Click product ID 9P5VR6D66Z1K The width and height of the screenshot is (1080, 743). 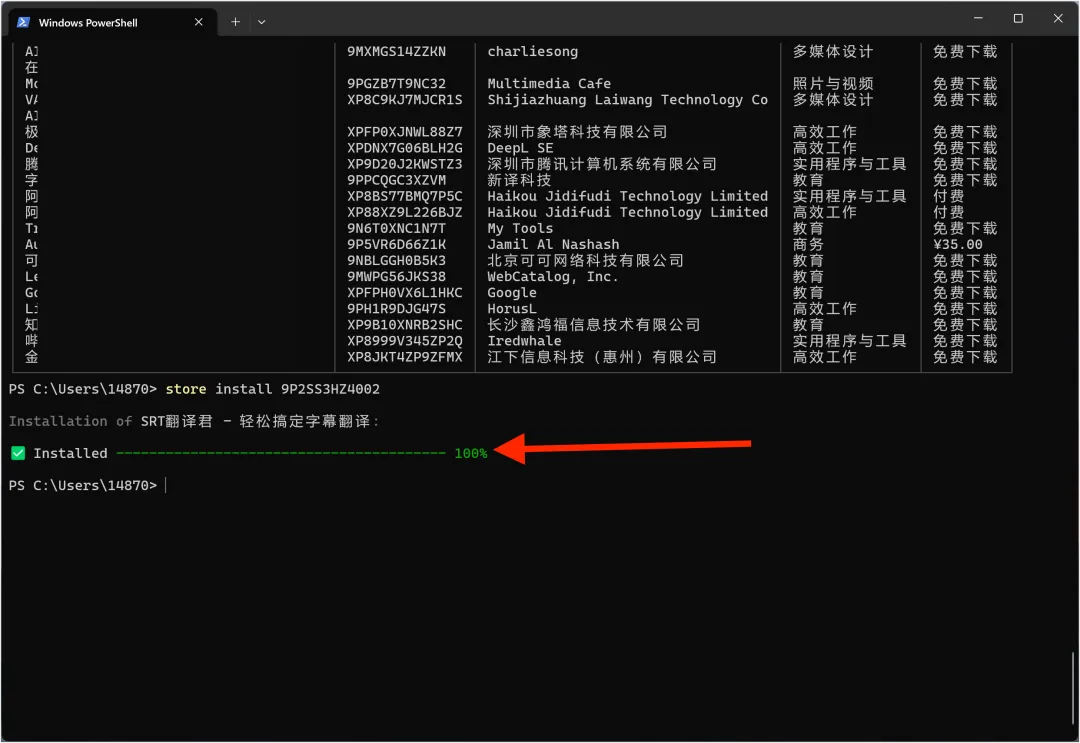[396, 244]
